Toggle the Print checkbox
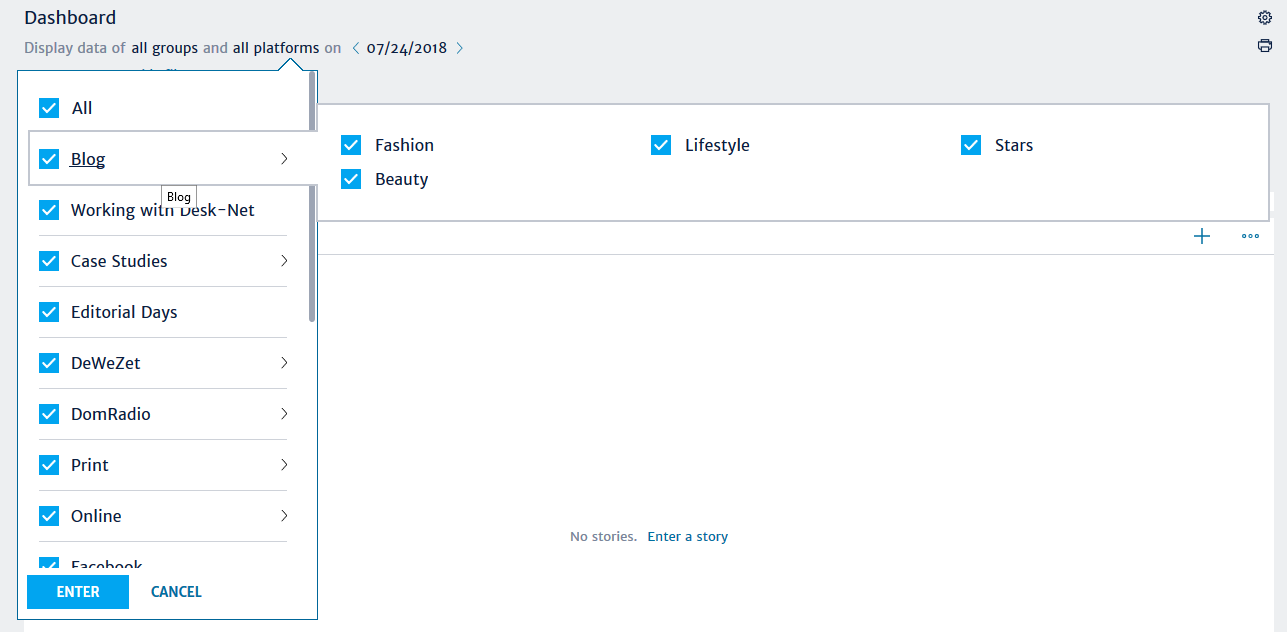 [x=49, y=465]
